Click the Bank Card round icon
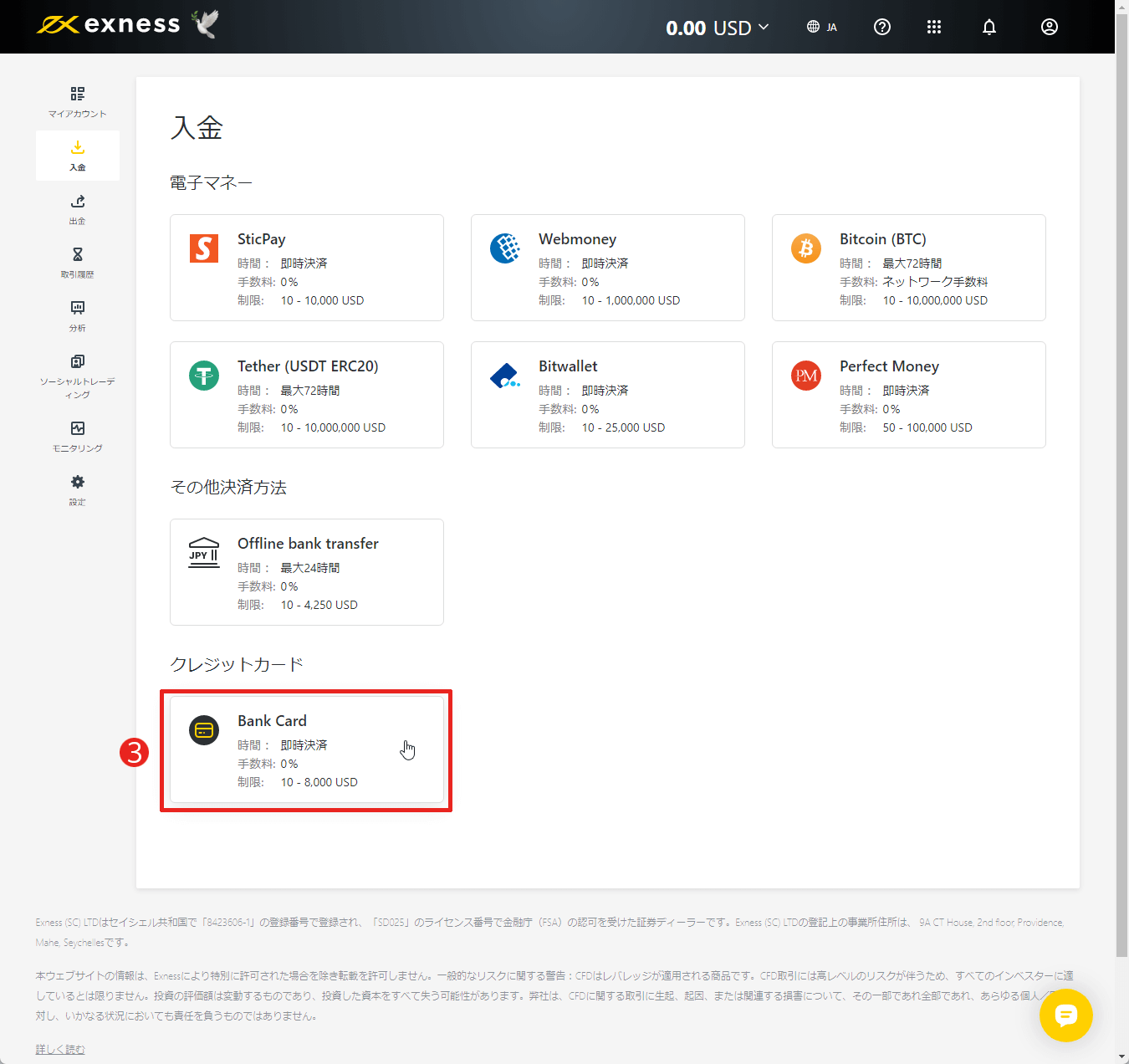This screenshot has height=1064, width=1129. pyautogui.click(x=204, y=730)
